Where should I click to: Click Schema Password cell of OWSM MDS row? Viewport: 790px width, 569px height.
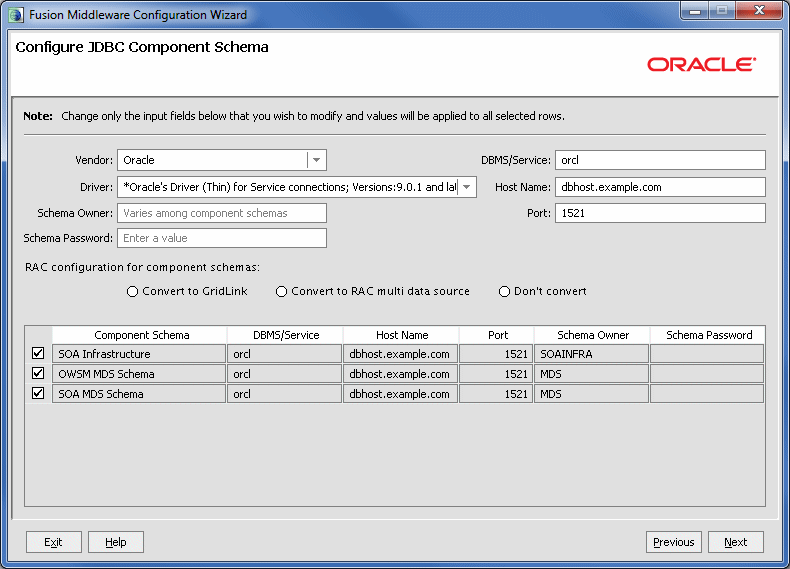[x=707, y=373]
